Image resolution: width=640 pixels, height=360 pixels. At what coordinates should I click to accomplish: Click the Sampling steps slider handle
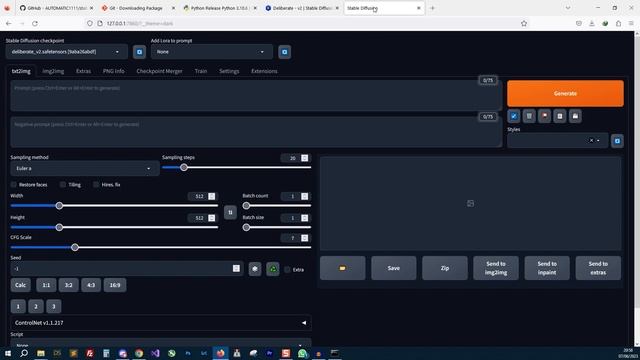pos(184,167)
